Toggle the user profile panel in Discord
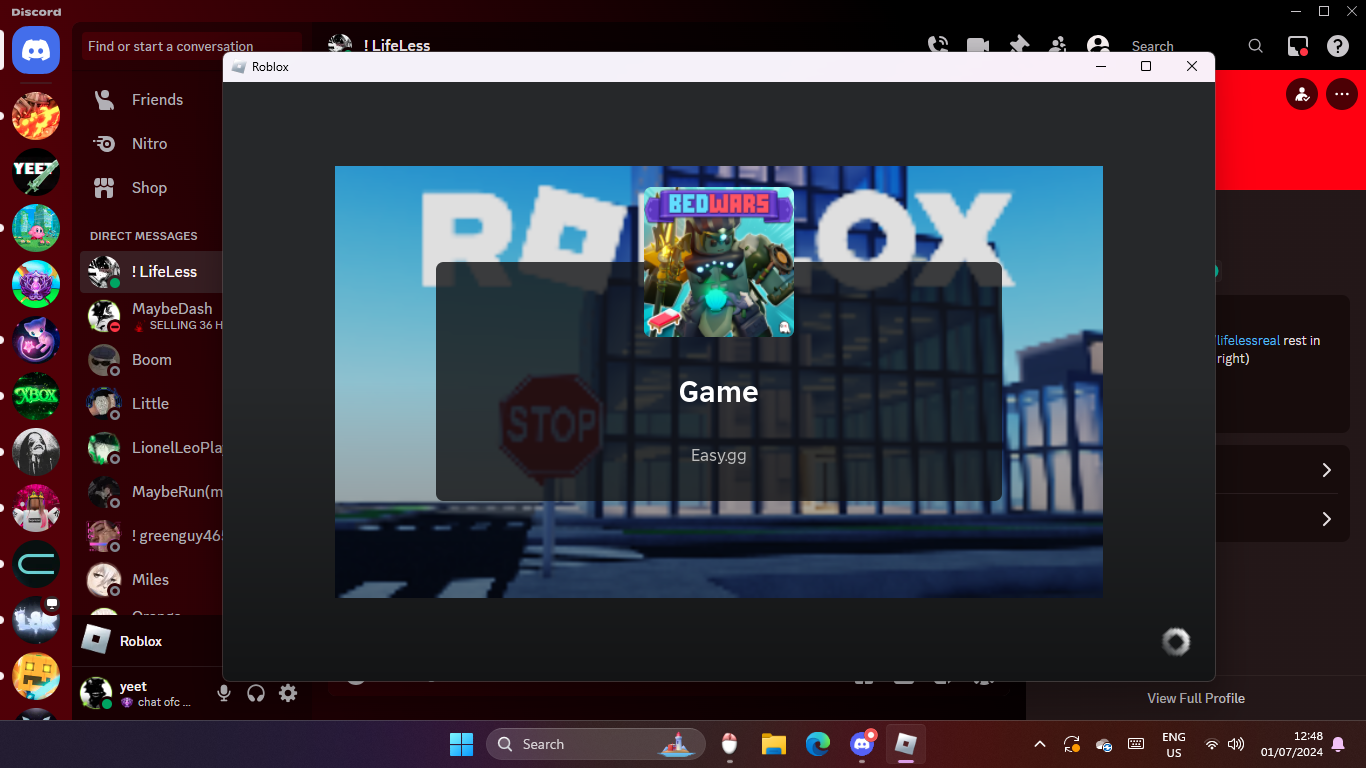Screen dimensions: 1366x768 1098,46
